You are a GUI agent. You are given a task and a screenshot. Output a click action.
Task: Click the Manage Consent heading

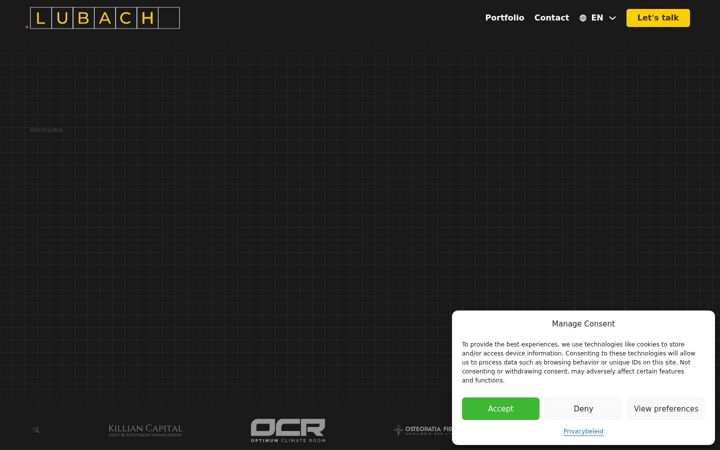pyautogui.click(x=583, y=324)
